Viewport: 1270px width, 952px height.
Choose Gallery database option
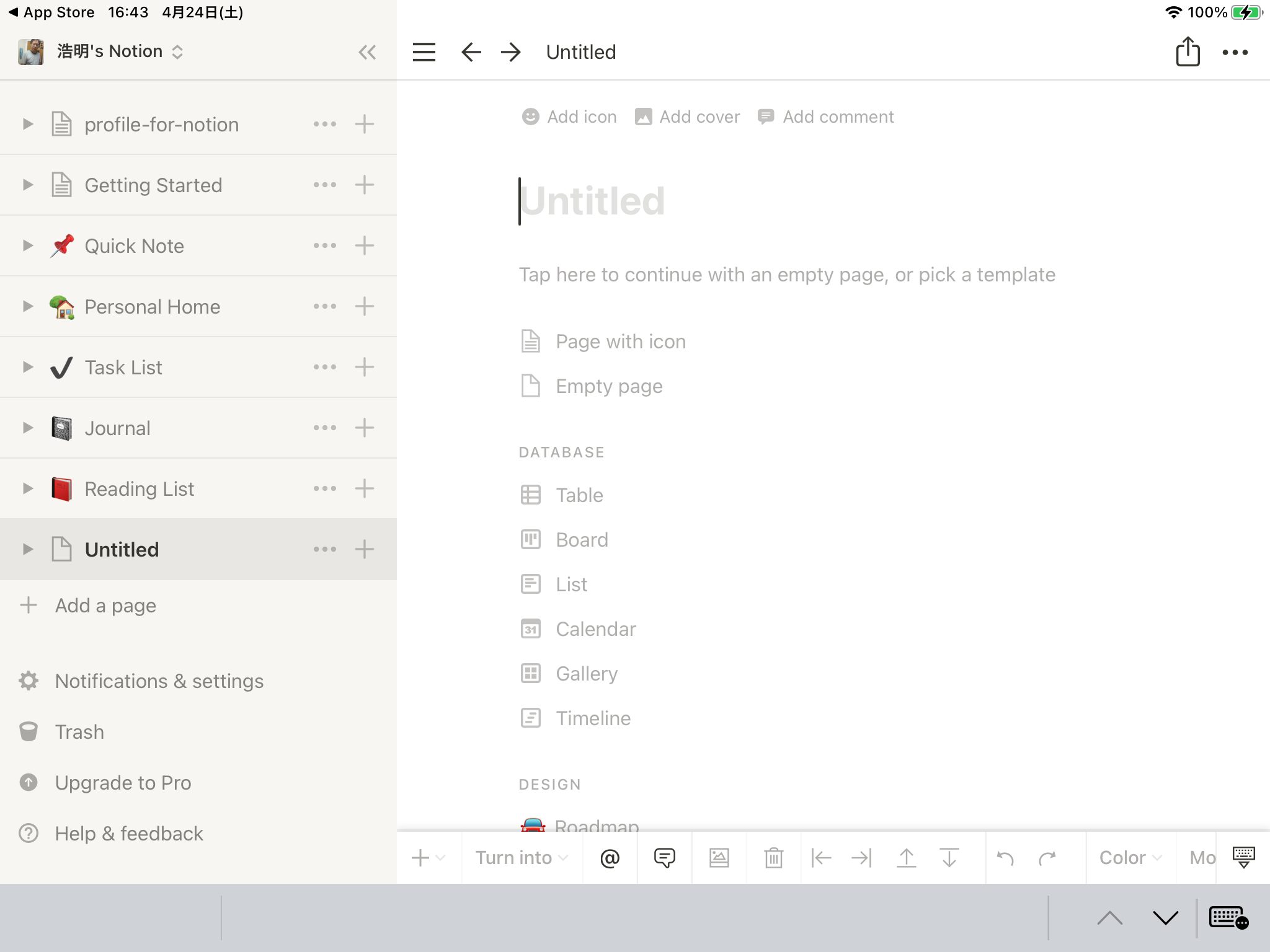point(569,674)
